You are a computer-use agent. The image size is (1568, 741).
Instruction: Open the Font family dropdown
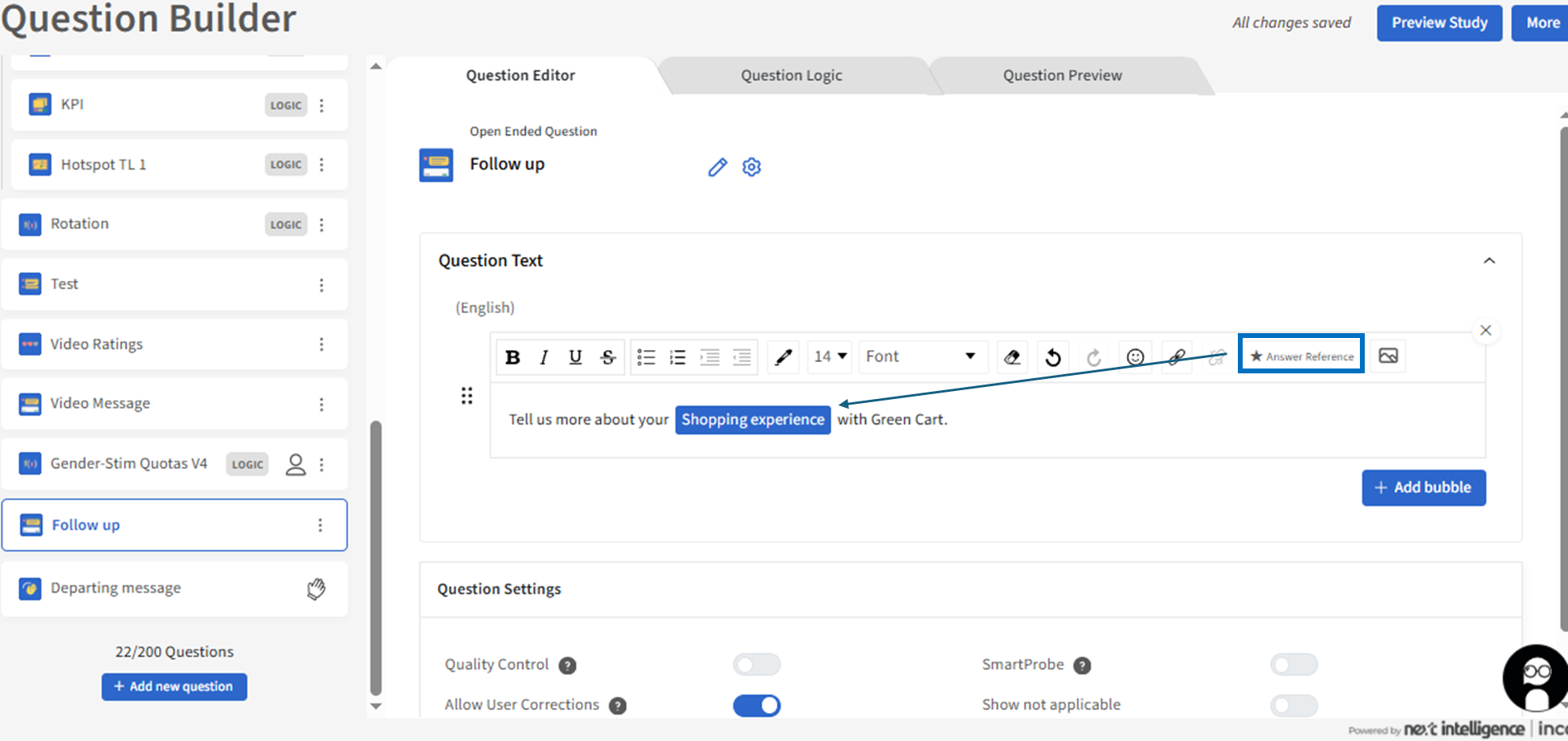tap(921, 356)
